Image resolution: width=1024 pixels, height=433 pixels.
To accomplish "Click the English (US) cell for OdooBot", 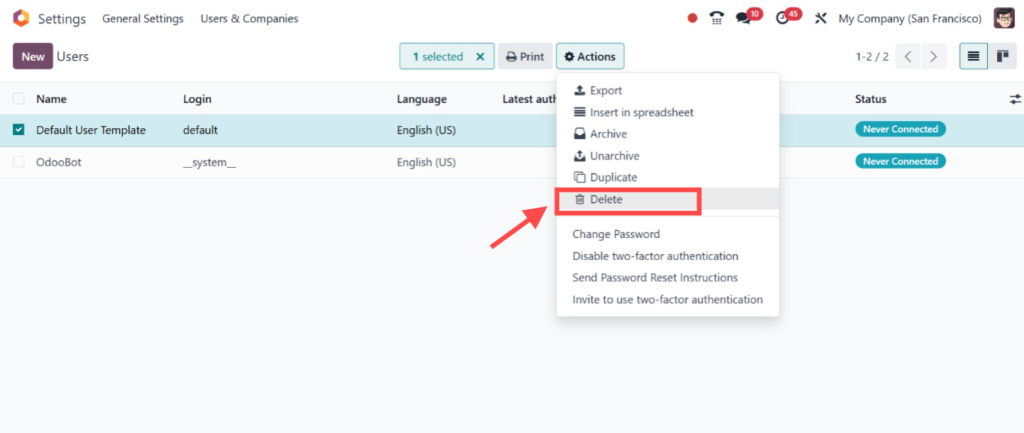I will [426, 162].
